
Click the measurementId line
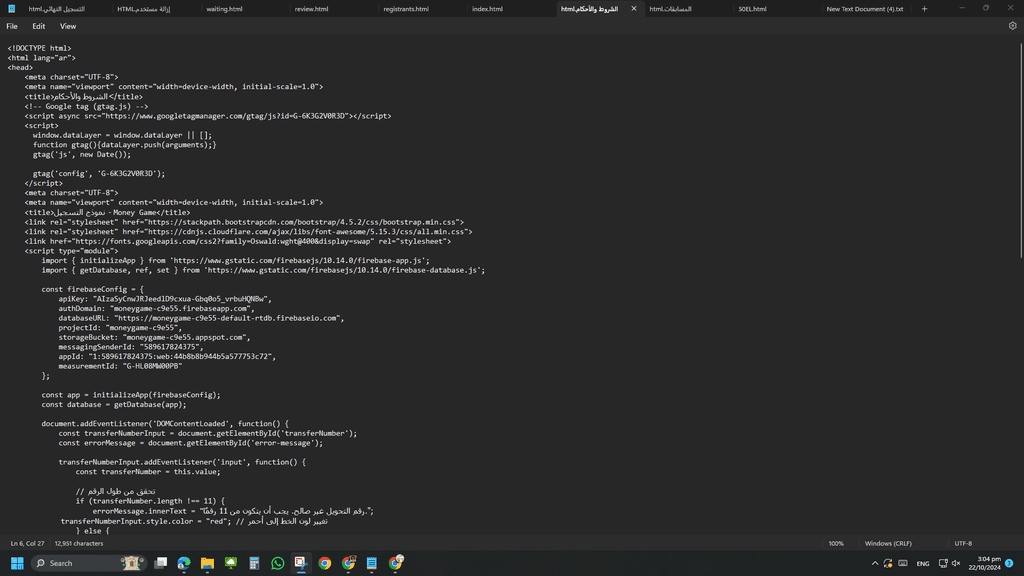(x=120, y=366)
